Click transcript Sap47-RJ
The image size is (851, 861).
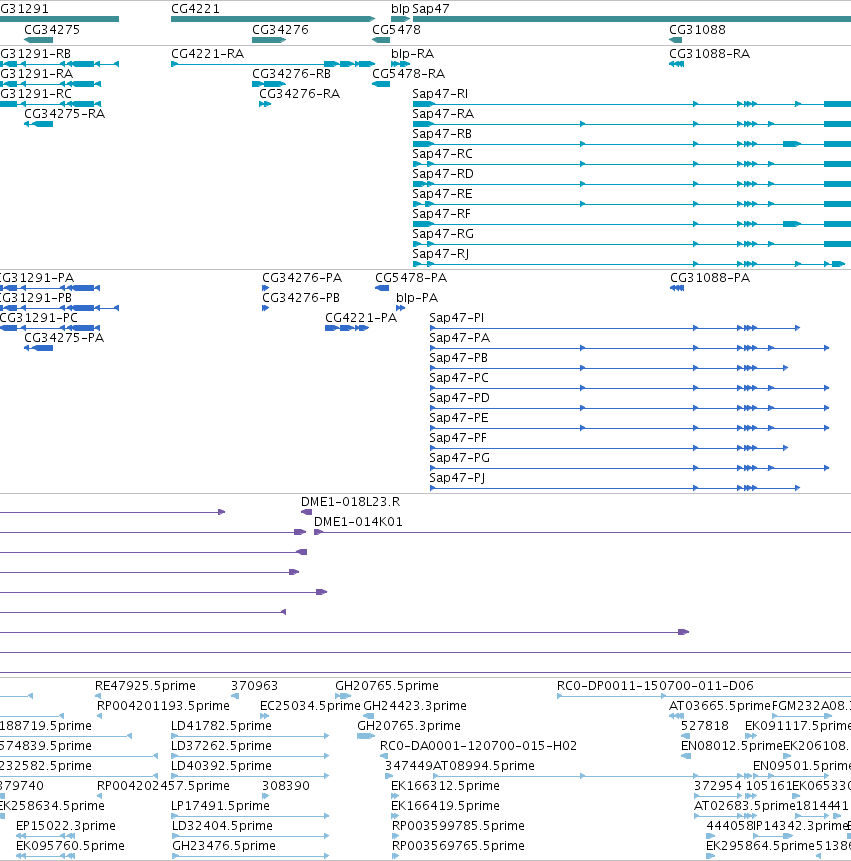click(440, 254)
